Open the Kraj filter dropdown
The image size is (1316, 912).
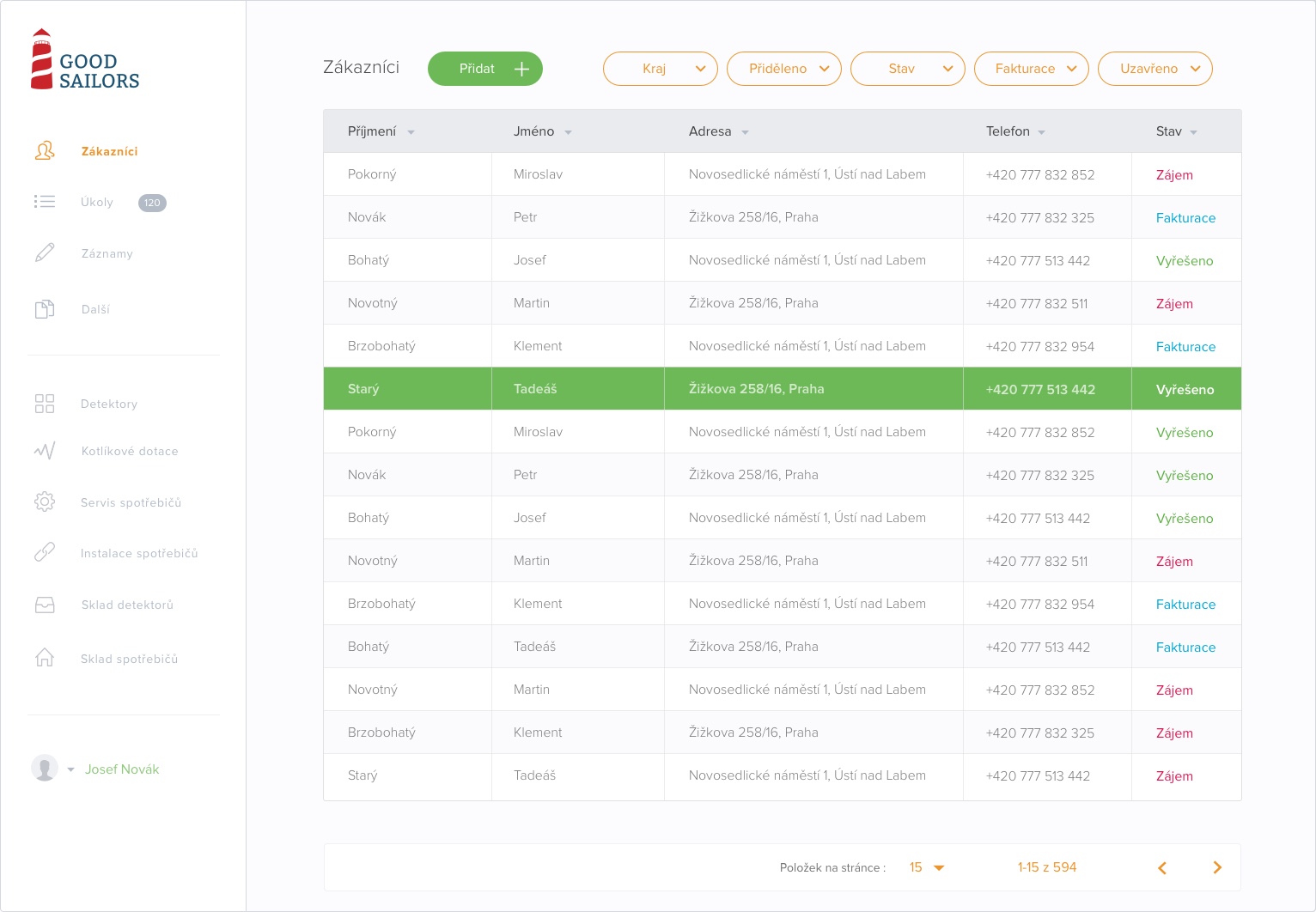click(x=661, y=69)
